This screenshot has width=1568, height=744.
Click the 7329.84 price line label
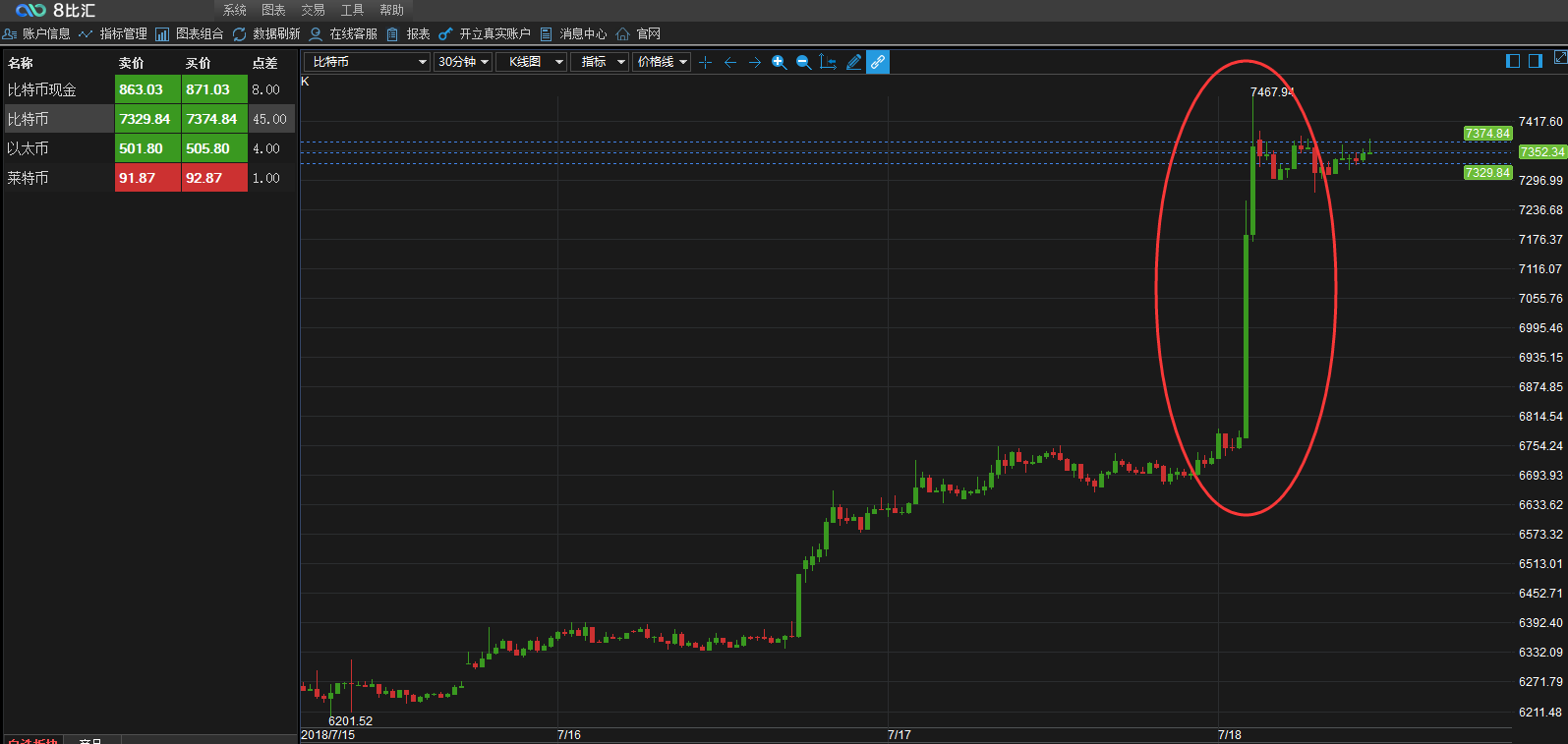coord(1488,173)
